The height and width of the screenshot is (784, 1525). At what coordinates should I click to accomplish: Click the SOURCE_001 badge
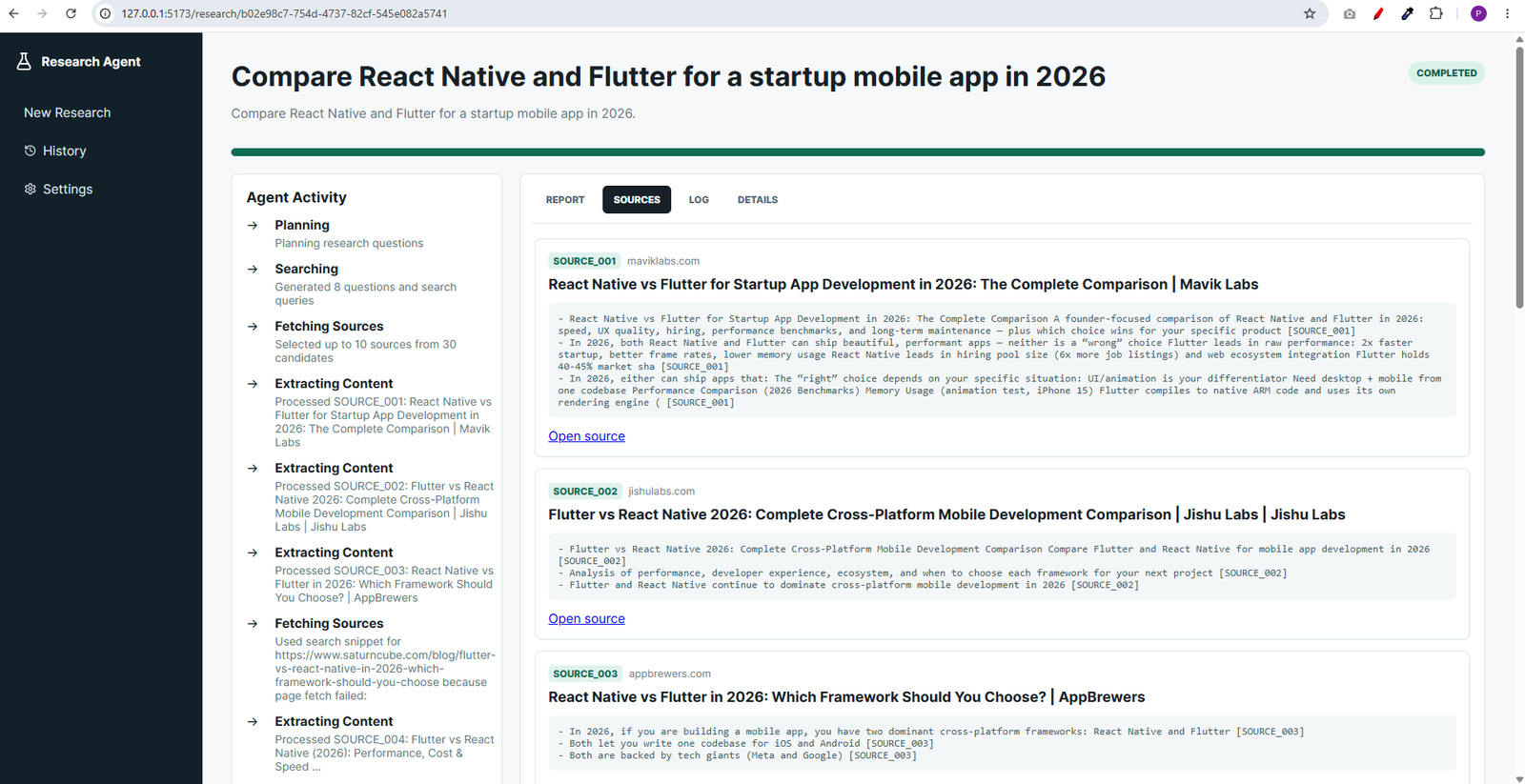click(x=584, y=261)
